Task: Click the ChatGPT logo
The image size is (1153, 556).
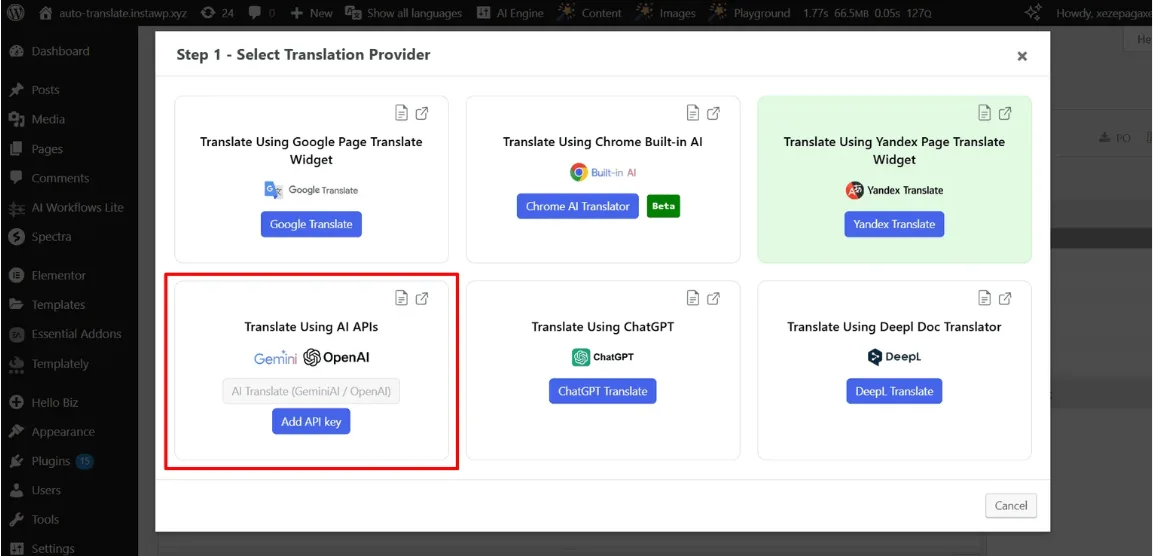Action: [x=602, y=357]
